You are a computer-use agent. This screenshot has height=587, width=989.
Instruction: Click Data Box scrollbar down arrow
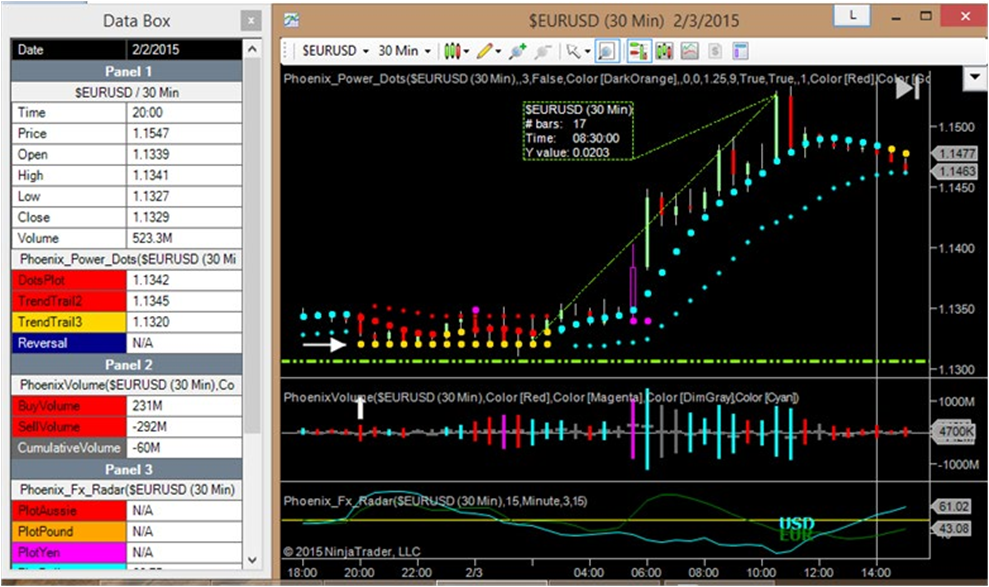click(252, 559)
